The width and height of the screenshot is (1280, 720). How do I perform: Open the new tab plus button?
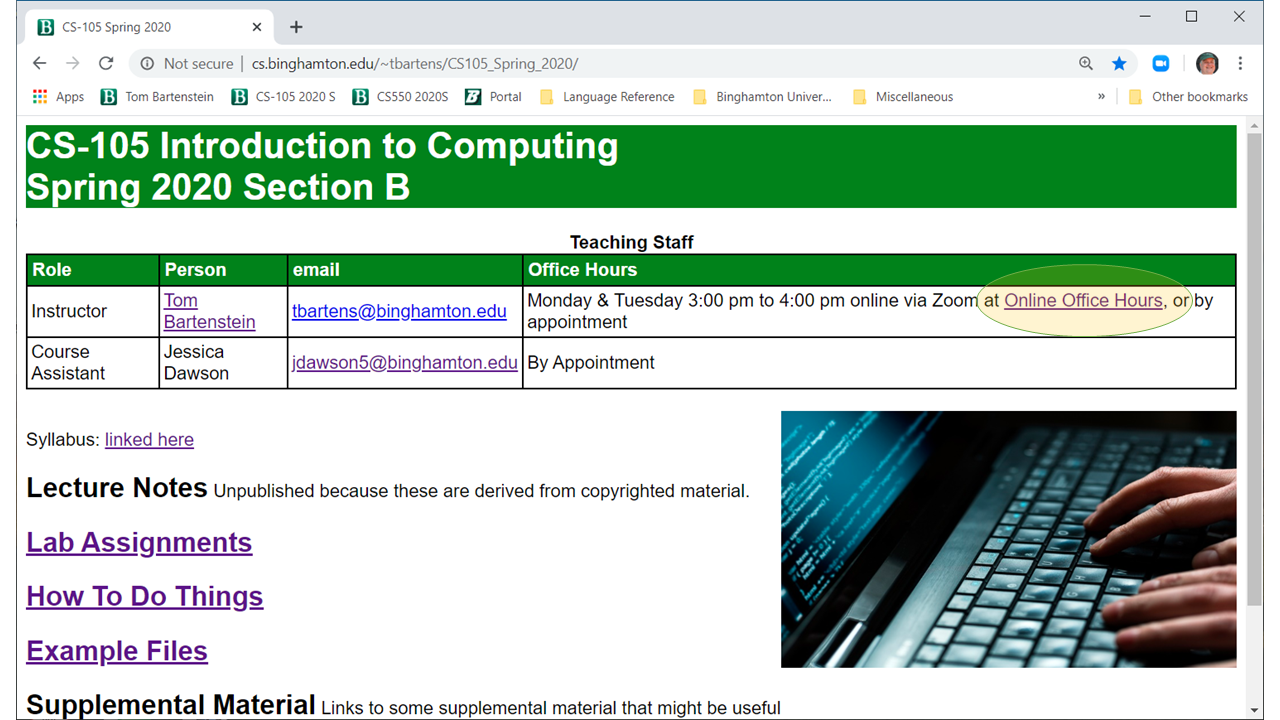pyautogui.click(x=296, y=27)
